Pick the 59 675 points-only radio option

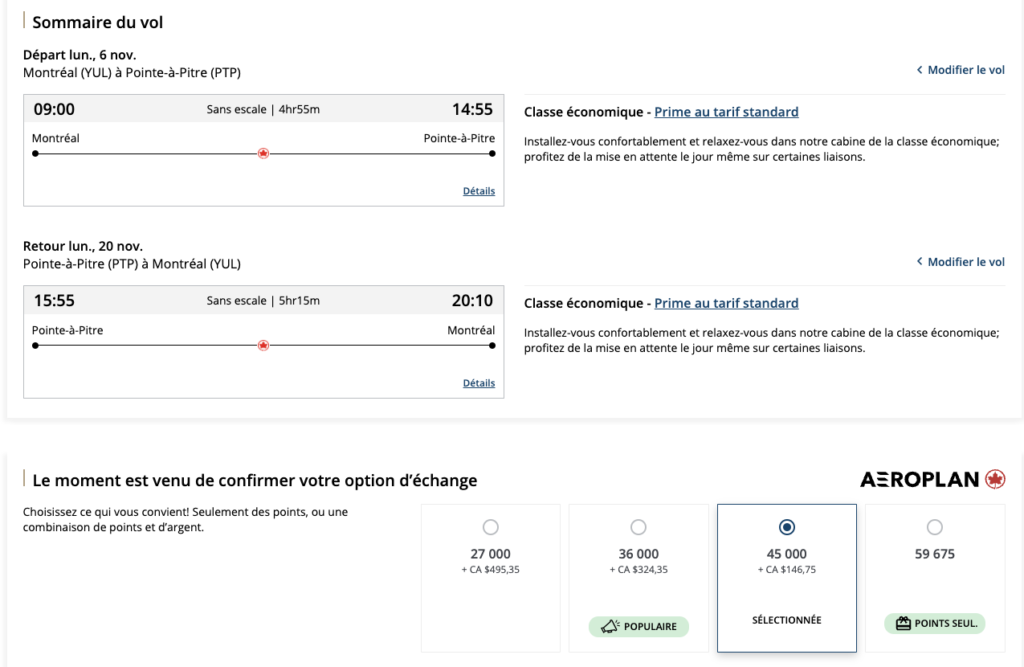(934, 527)
